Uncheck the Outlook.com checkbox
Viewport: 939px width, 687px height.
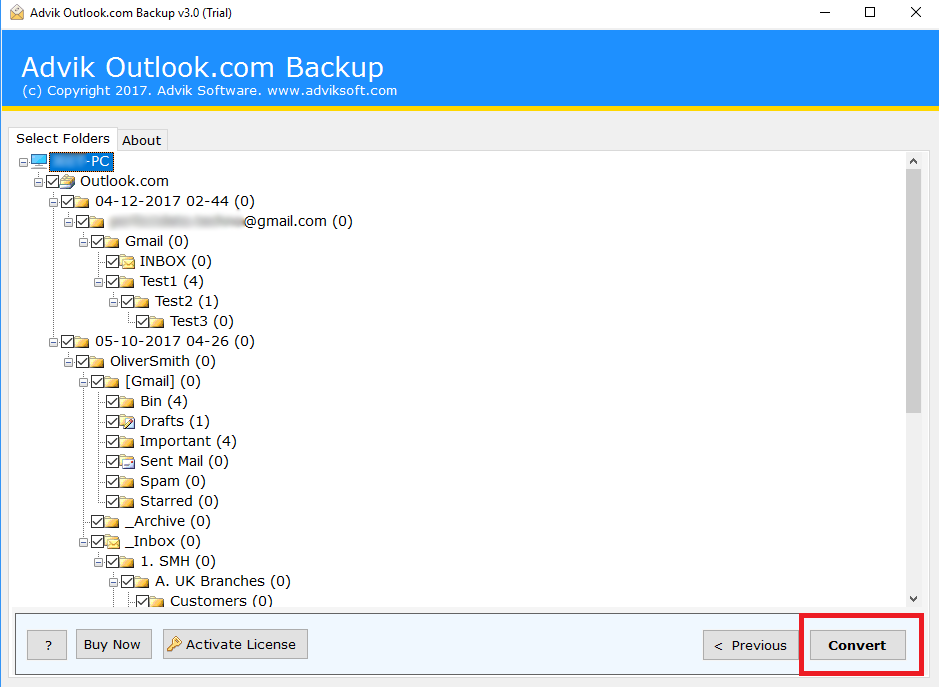[53, 181]
